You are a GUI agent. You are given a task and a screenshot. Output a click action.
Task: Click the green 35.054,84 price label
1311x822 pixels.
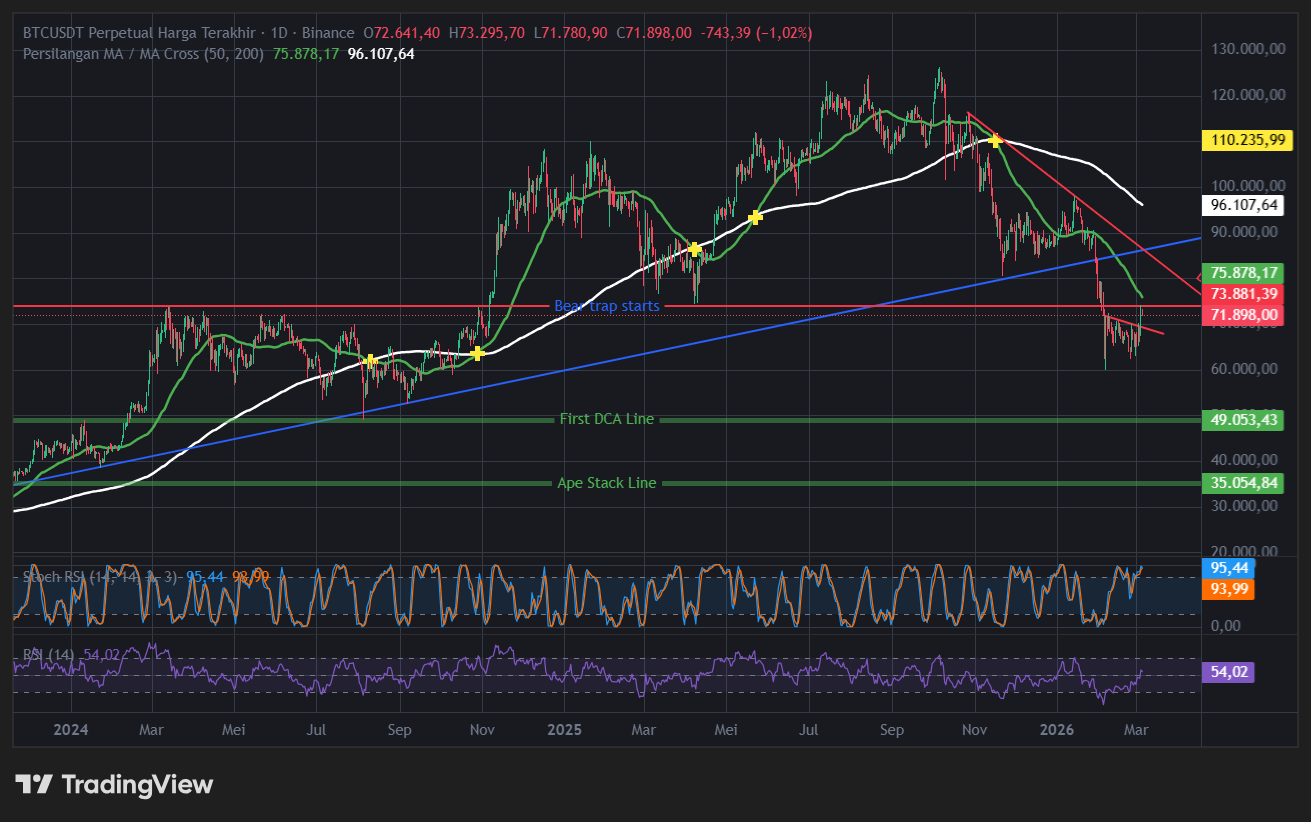click(1244, 484)
